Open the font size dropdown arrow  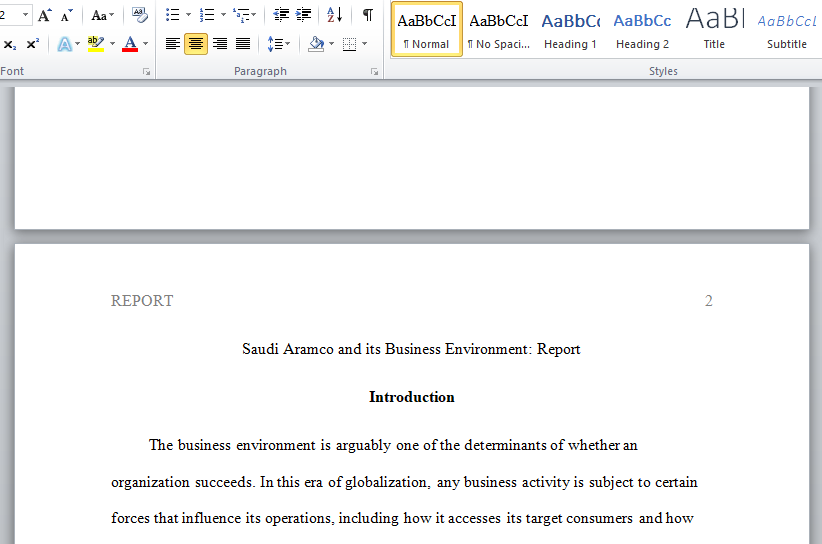[x=25, y=15]
